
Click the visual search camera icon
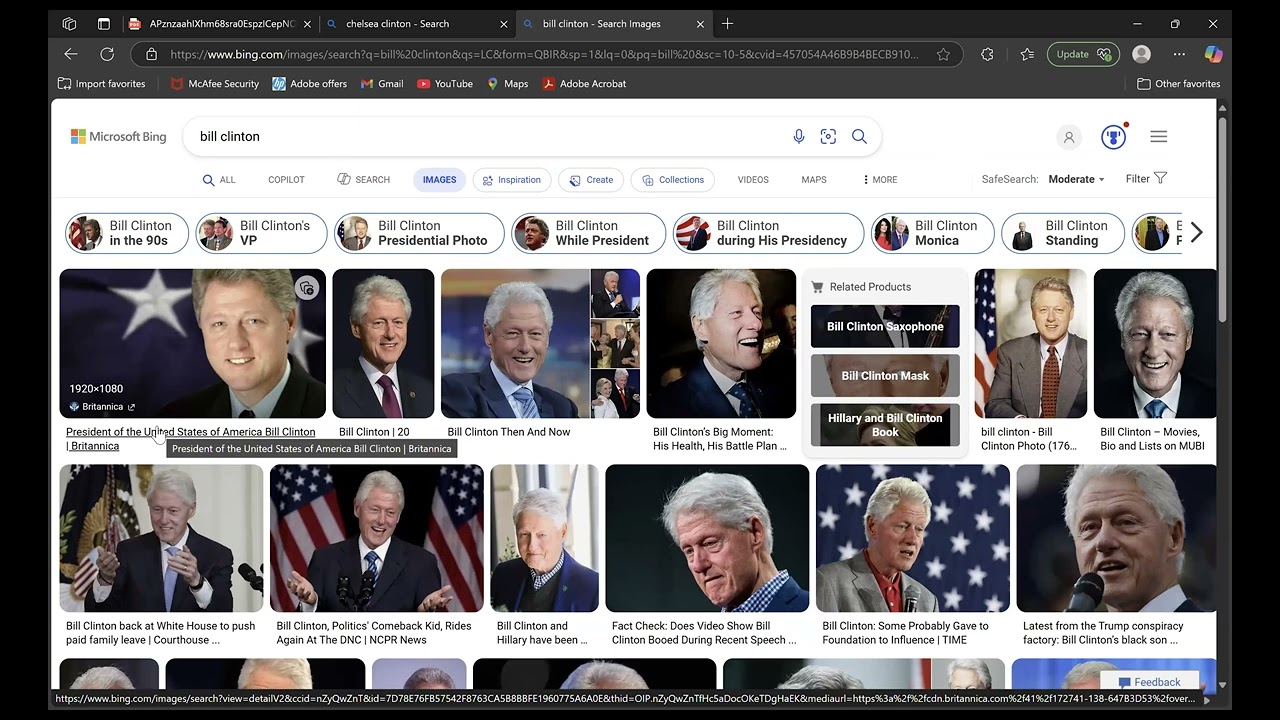tap(828, 136)
